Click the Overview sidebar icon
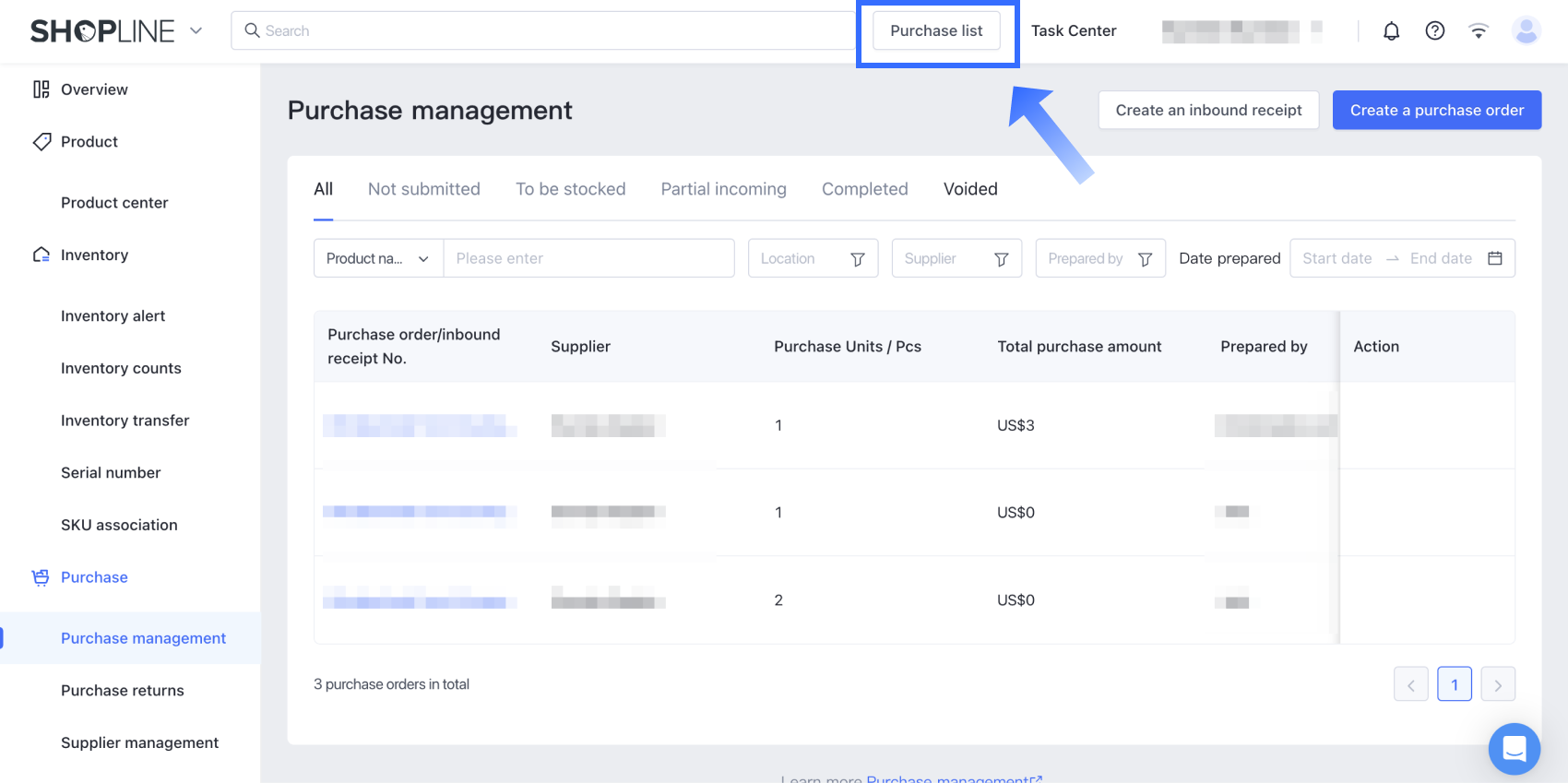 pyautogui.click(x=42, y=89)
